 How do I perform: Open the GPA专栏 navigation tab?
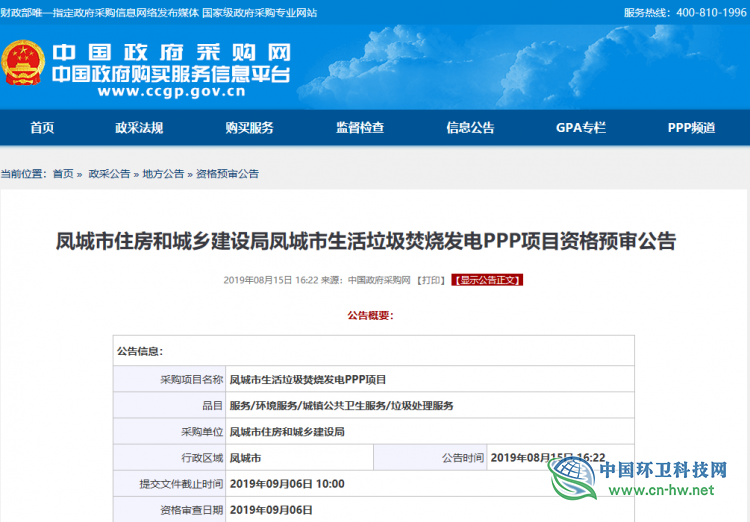click(581, 128)
